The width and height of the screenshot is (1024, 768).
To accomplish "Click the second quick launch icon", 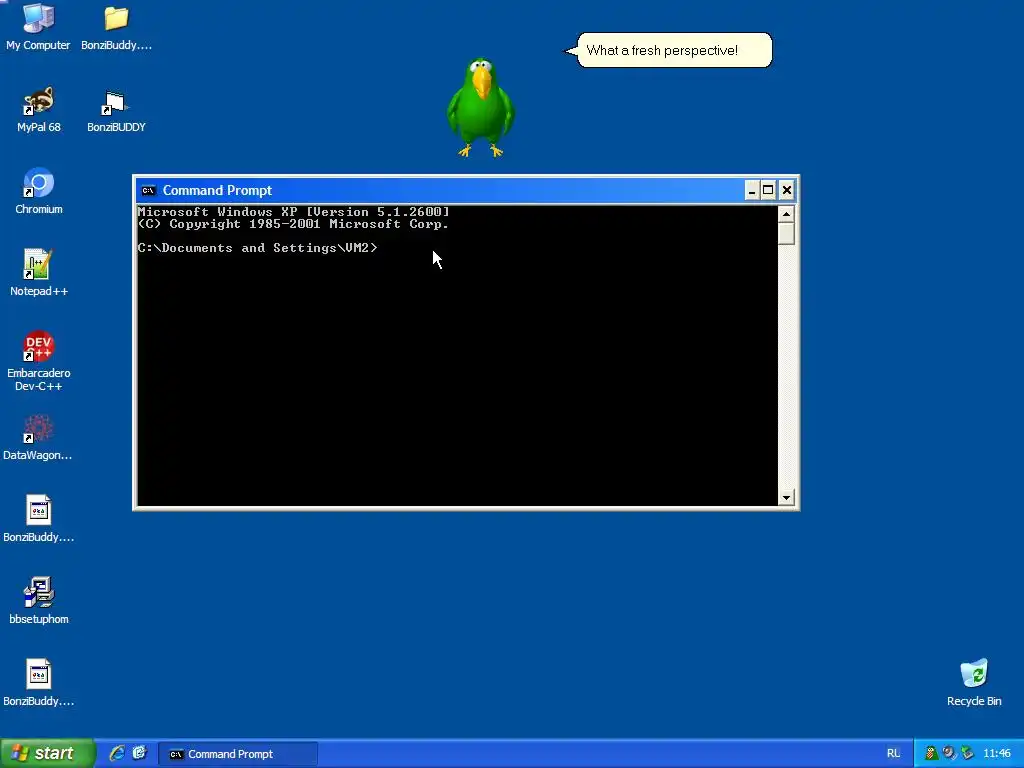I will point(140,753).
